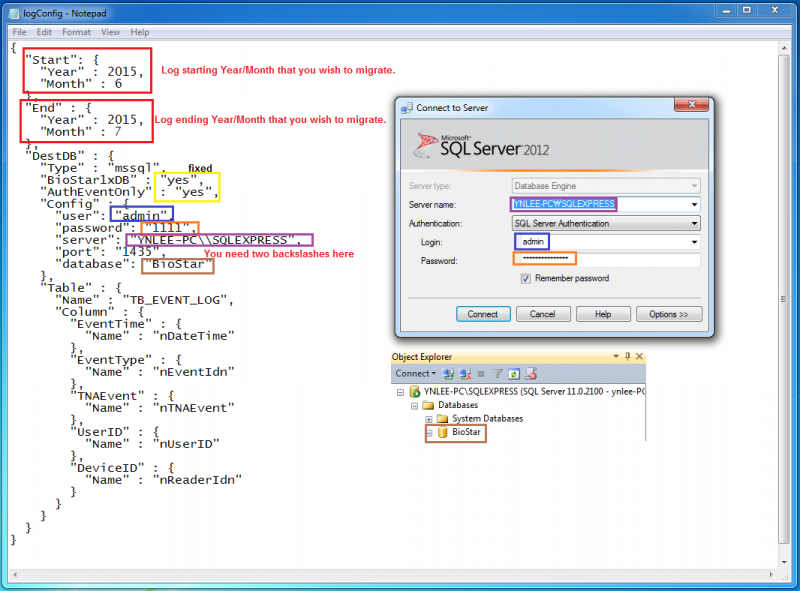Click the Connect button in dialog
Screen dimensions: 800x591
[482, 314]
